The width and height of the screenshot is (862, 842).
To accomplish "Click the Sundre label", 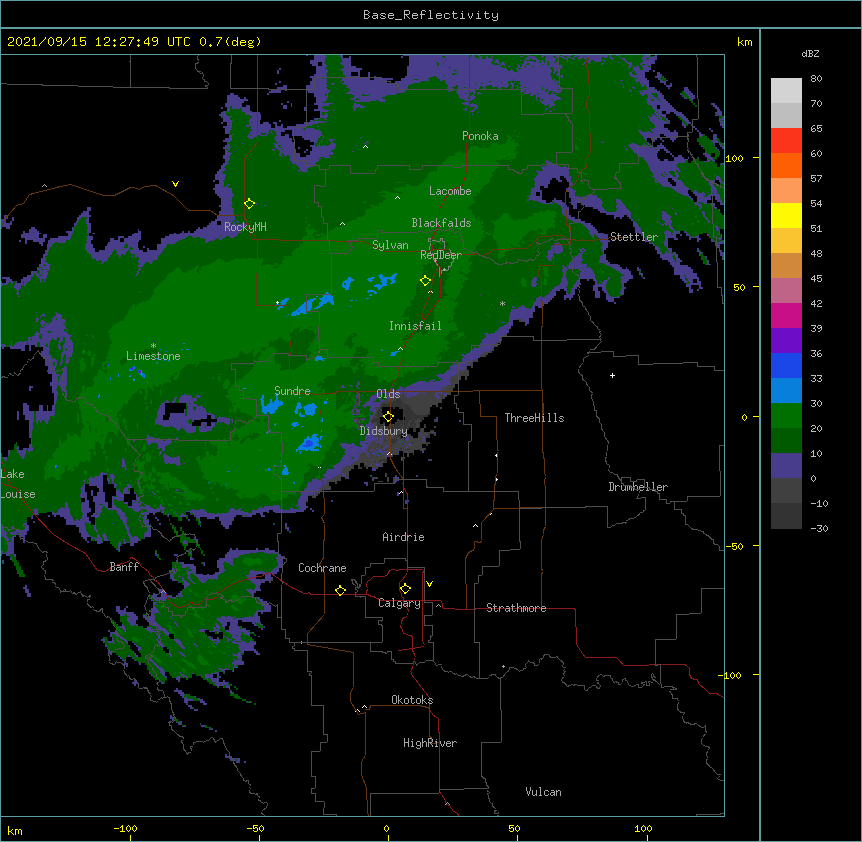I will [292, 391].
